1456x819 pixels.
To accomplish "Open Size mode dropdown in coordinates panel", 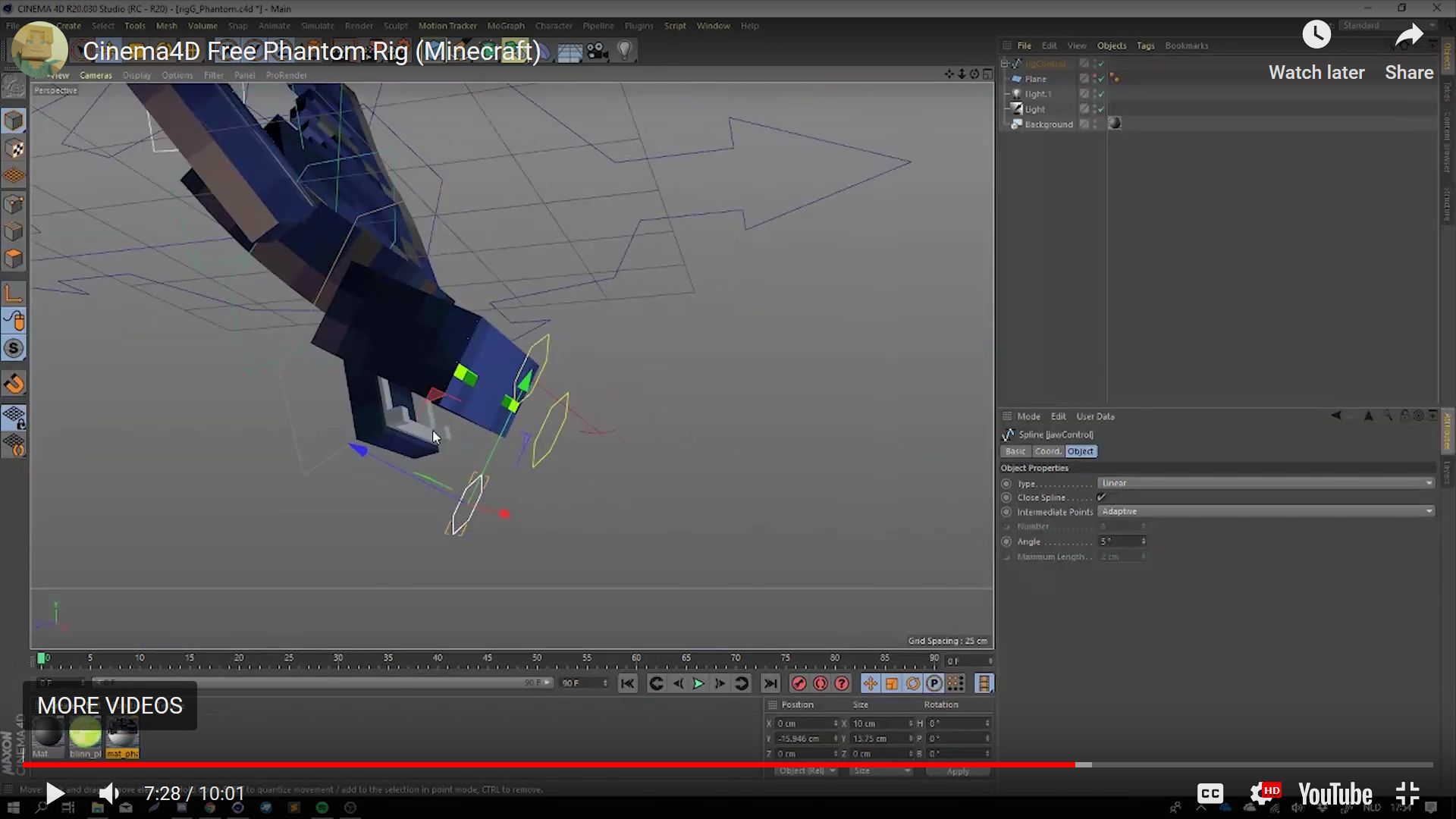I will [x=881, y=771].
